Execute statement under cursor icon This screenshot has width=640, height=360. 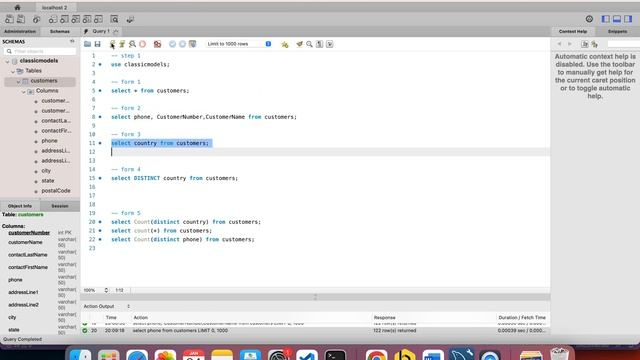tap(122, 44)
